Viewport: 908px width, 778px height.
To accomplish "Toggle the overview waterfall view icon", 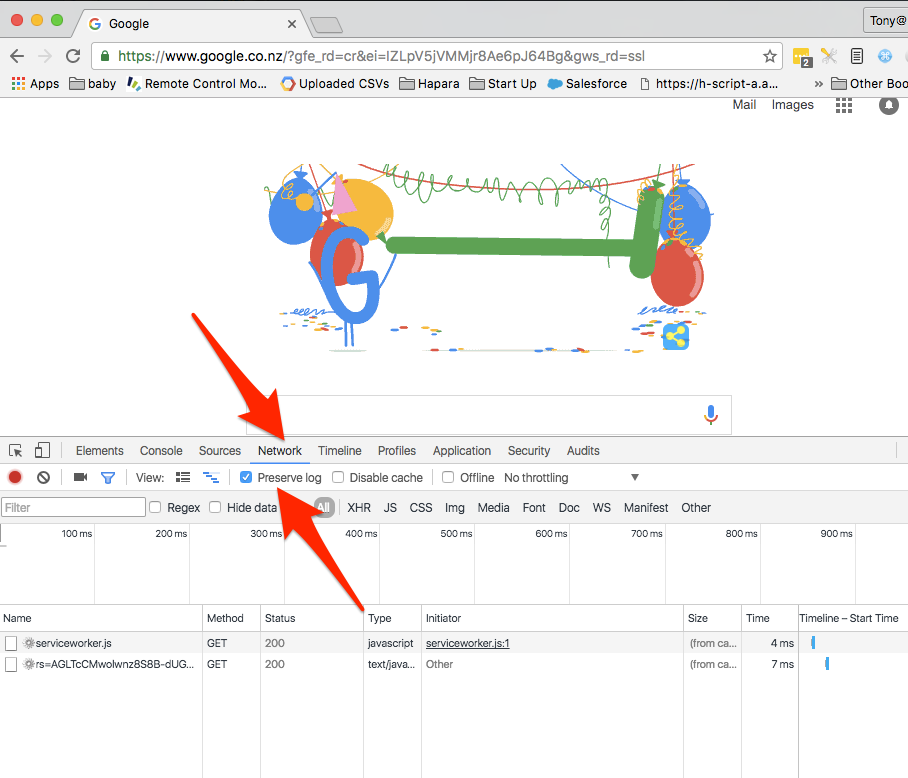I will (211, 478).
